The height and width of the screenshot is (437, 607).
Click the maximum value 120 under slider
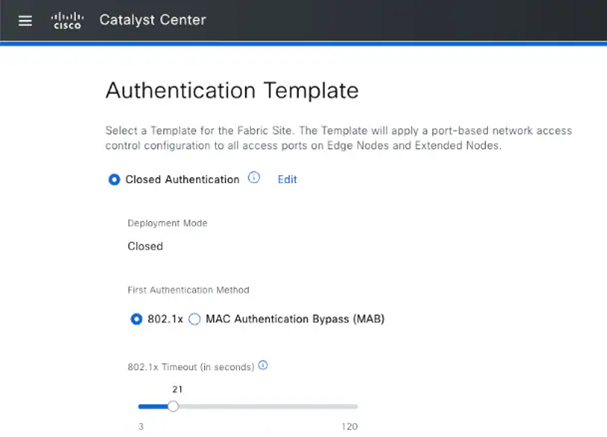tap(348, 426)
